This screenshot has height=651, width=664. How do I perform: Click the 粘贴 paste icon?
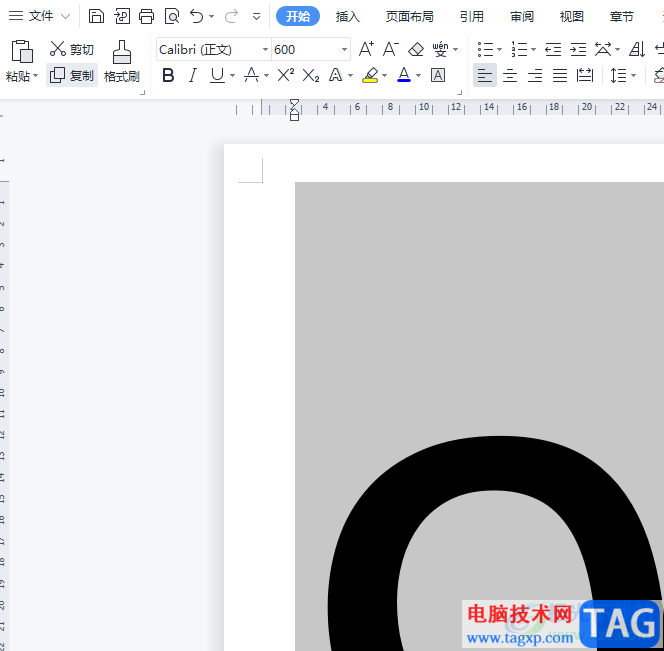coord(22,52)
